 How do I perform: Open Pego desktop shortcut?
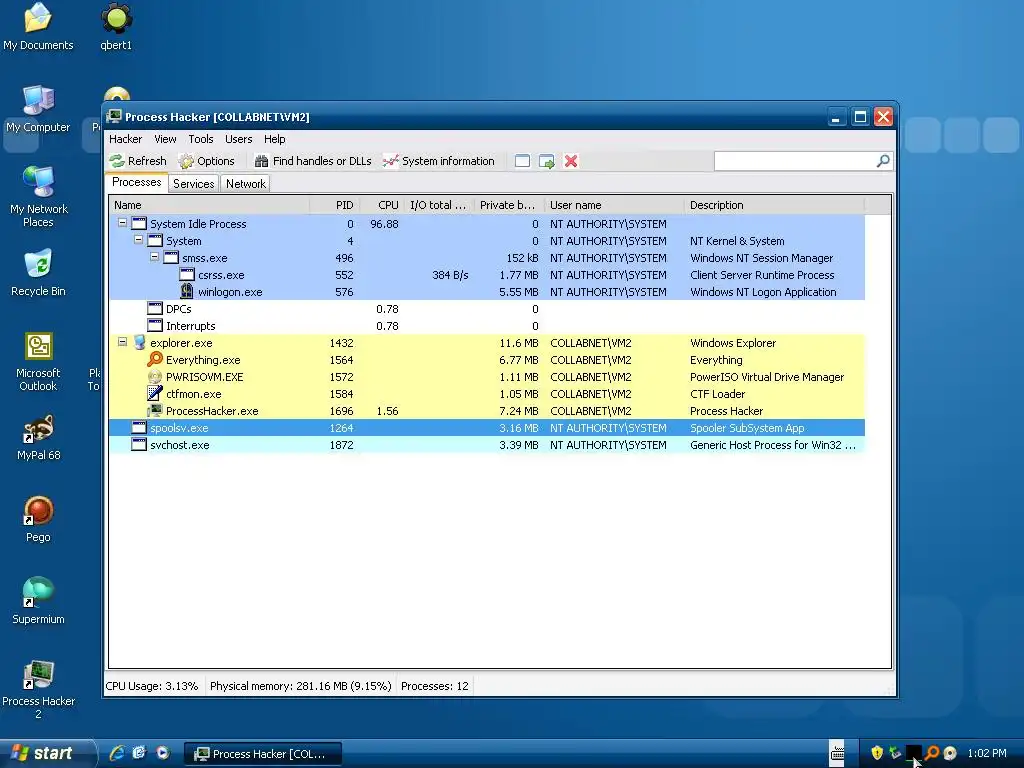(x=39, y=520)
